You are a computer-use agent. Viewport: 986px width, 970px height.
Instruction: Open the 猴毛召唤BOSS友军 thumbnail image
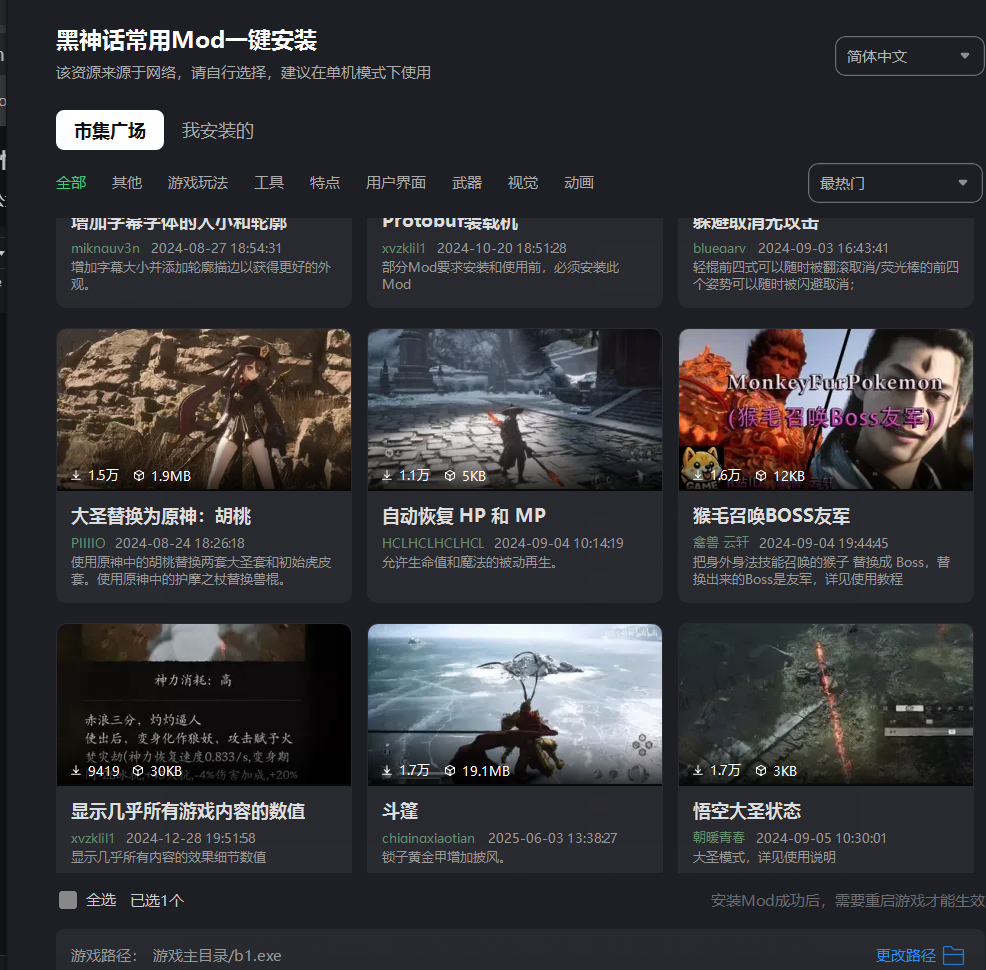pos(826,409)
